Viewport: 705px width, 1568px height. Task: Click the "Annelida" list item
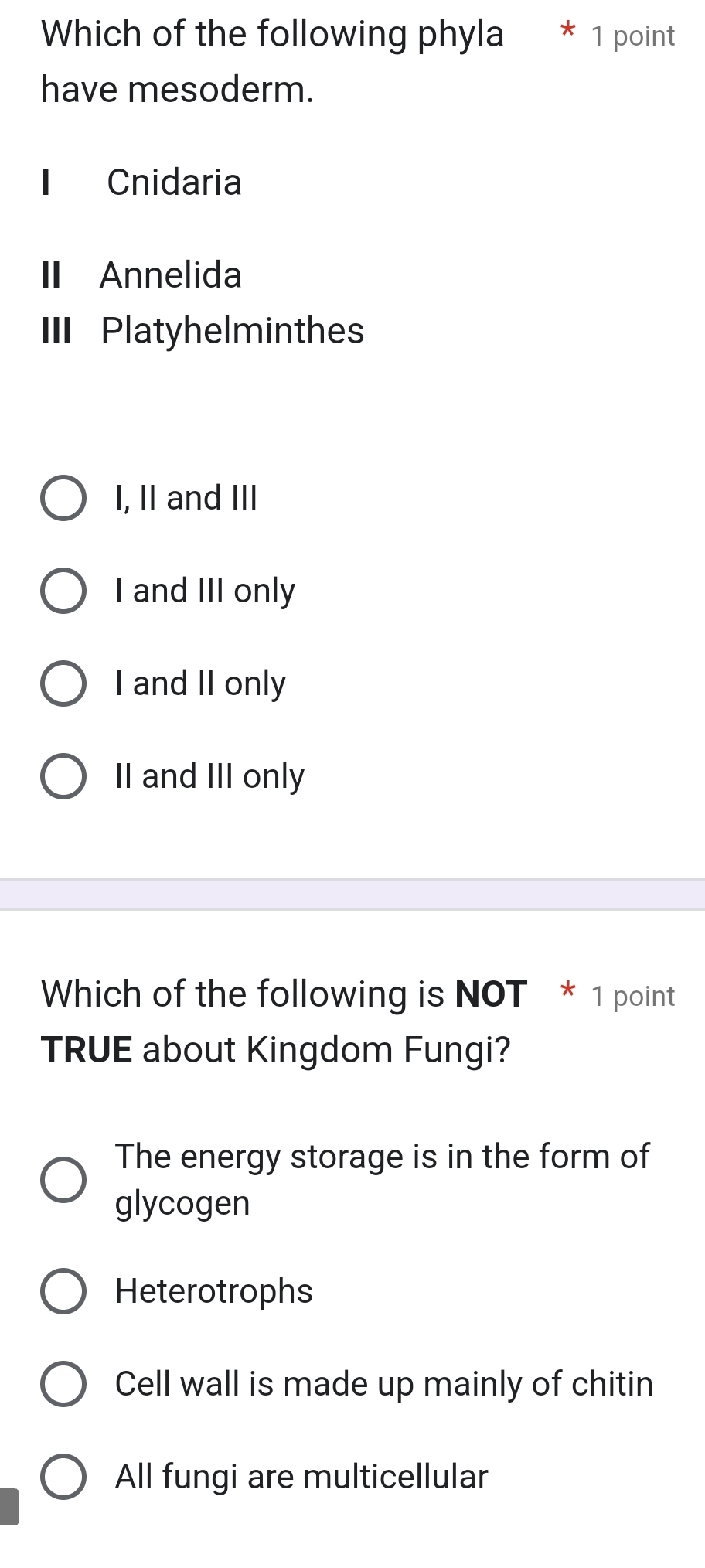point(139,275)
